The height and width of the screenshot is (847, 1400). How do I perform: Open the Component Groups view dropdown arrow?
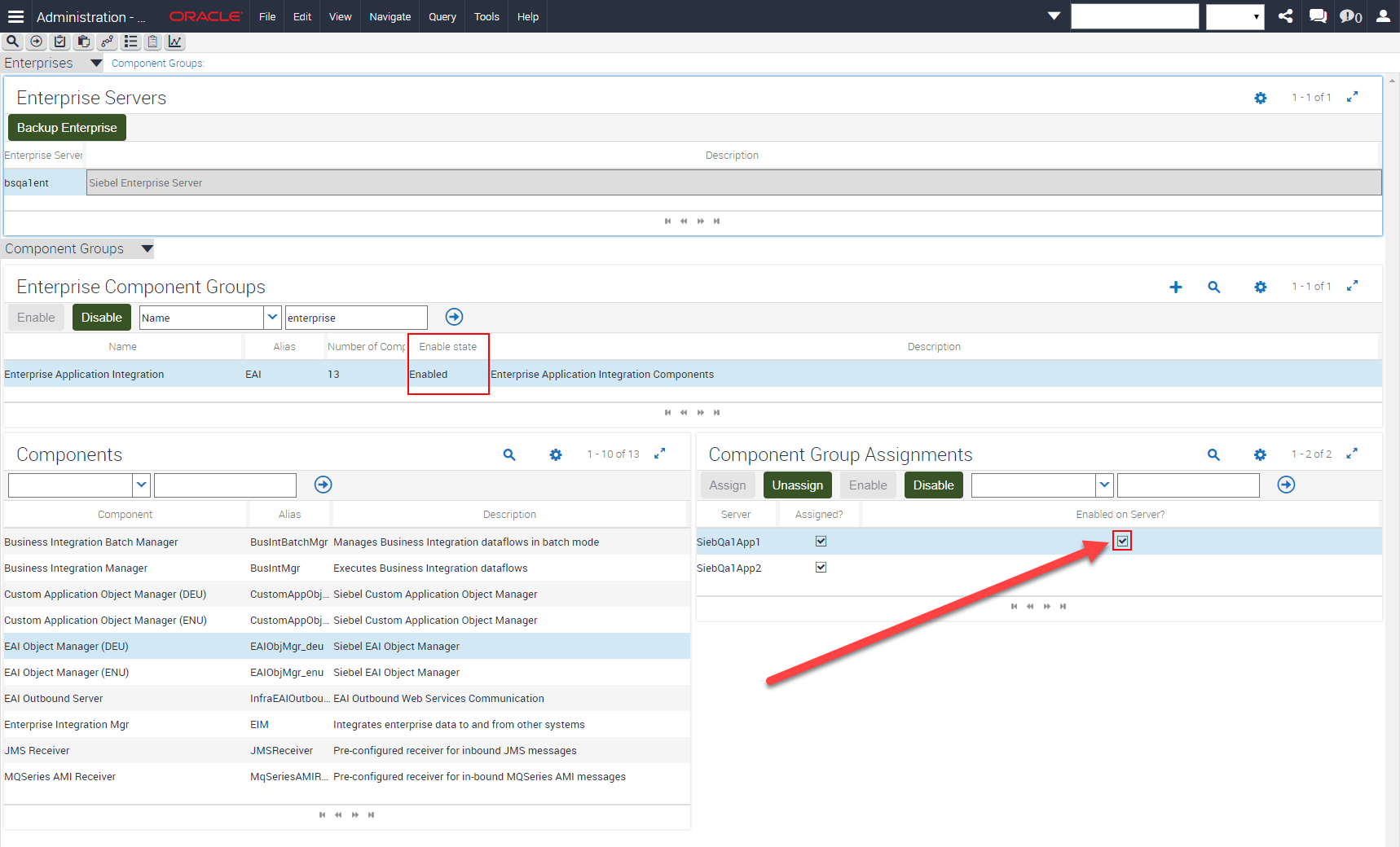147,248
